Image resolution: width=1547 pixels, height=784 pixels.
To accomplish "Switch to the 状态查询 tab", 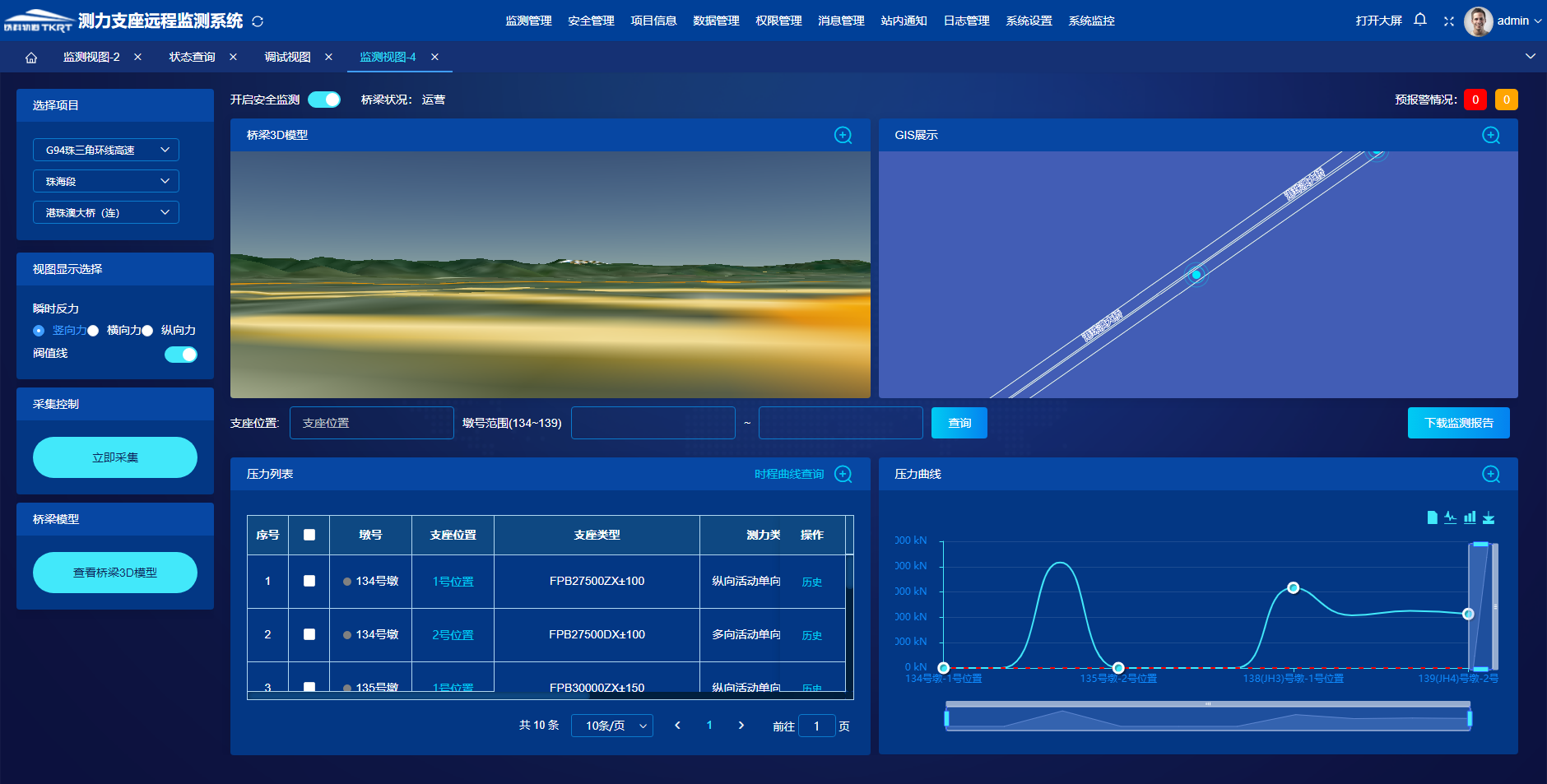I will pyautogui.click(x=192, y=57).
